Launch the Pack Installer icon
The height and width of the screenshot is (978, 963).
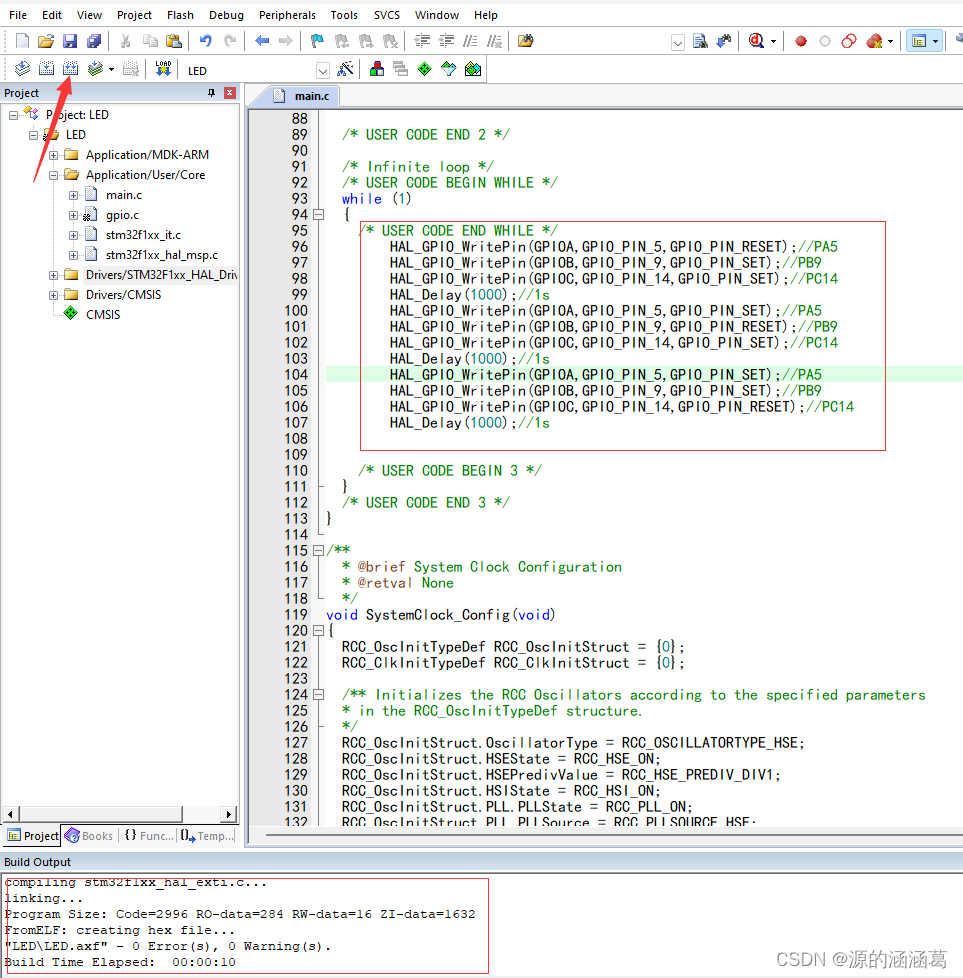pos(473,69)
